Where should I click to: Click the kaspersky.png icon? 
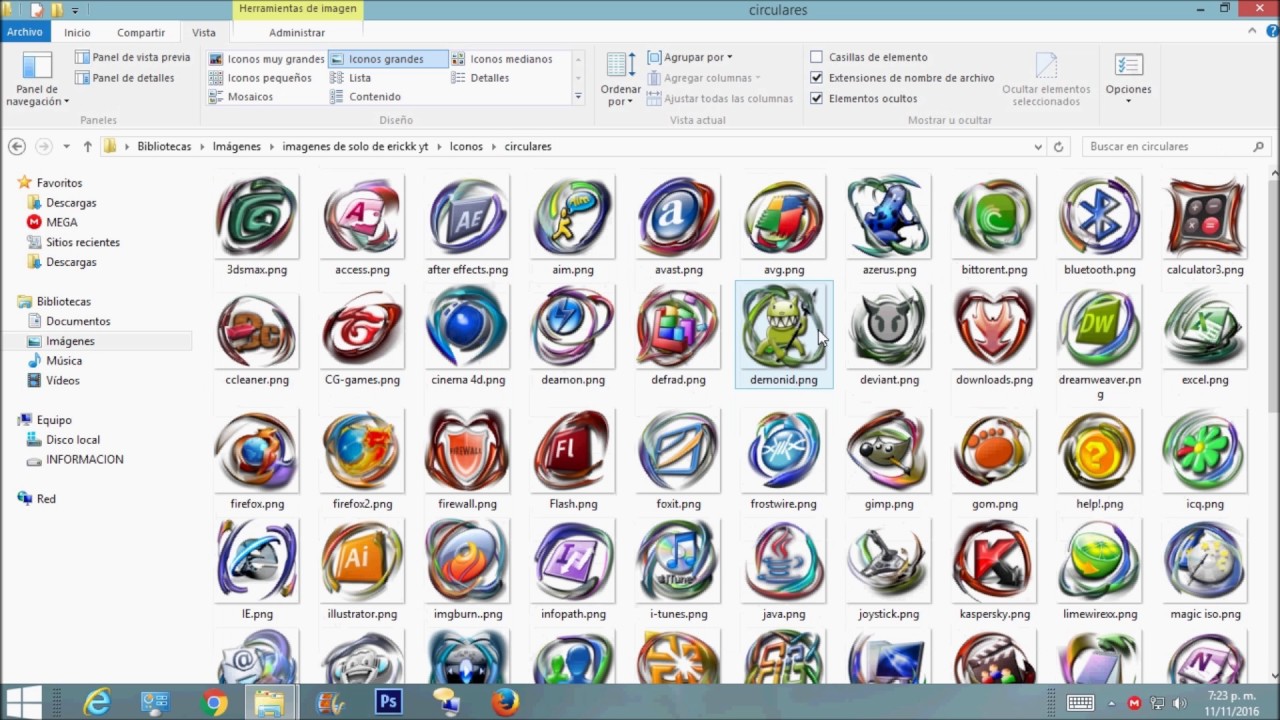click(994, 562)
